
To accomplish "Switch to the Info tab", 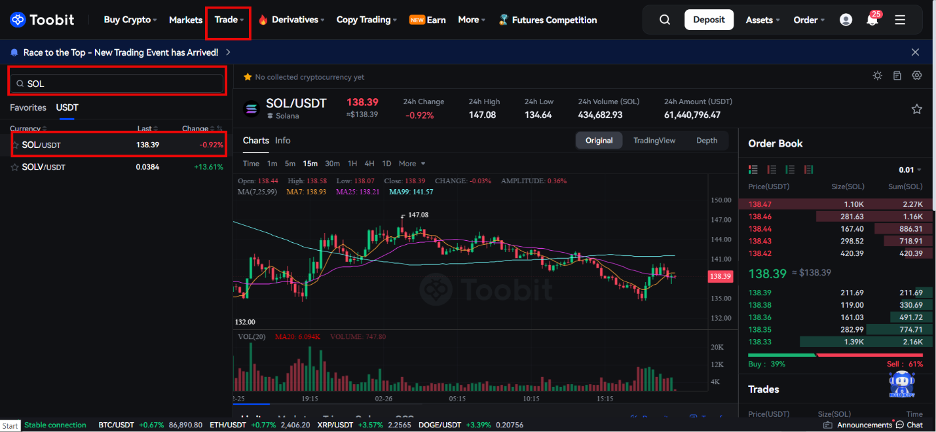I will 283,141.
